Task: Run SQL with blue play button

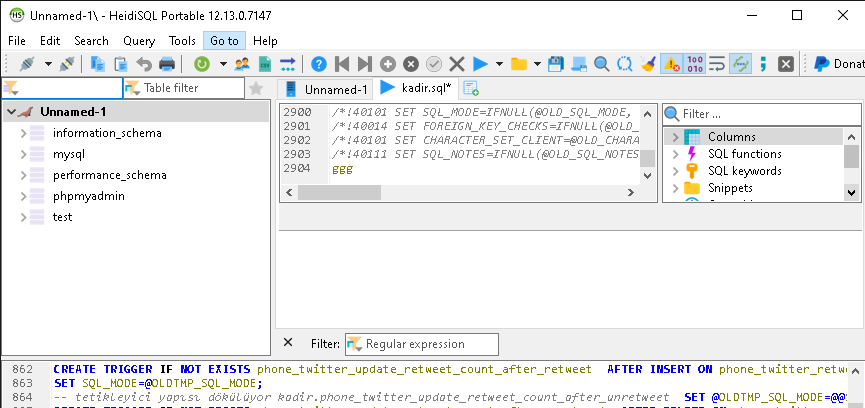Action: tap(480, 64)
